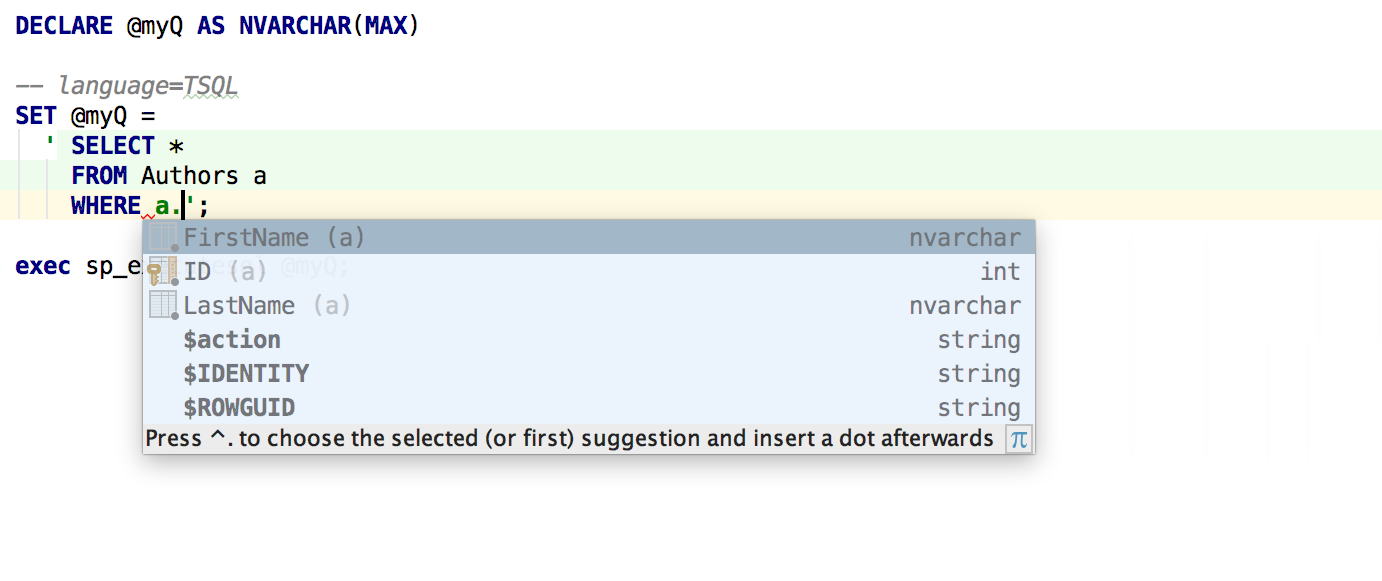Click the DECLARE keyword

click(x=64, y=26)
